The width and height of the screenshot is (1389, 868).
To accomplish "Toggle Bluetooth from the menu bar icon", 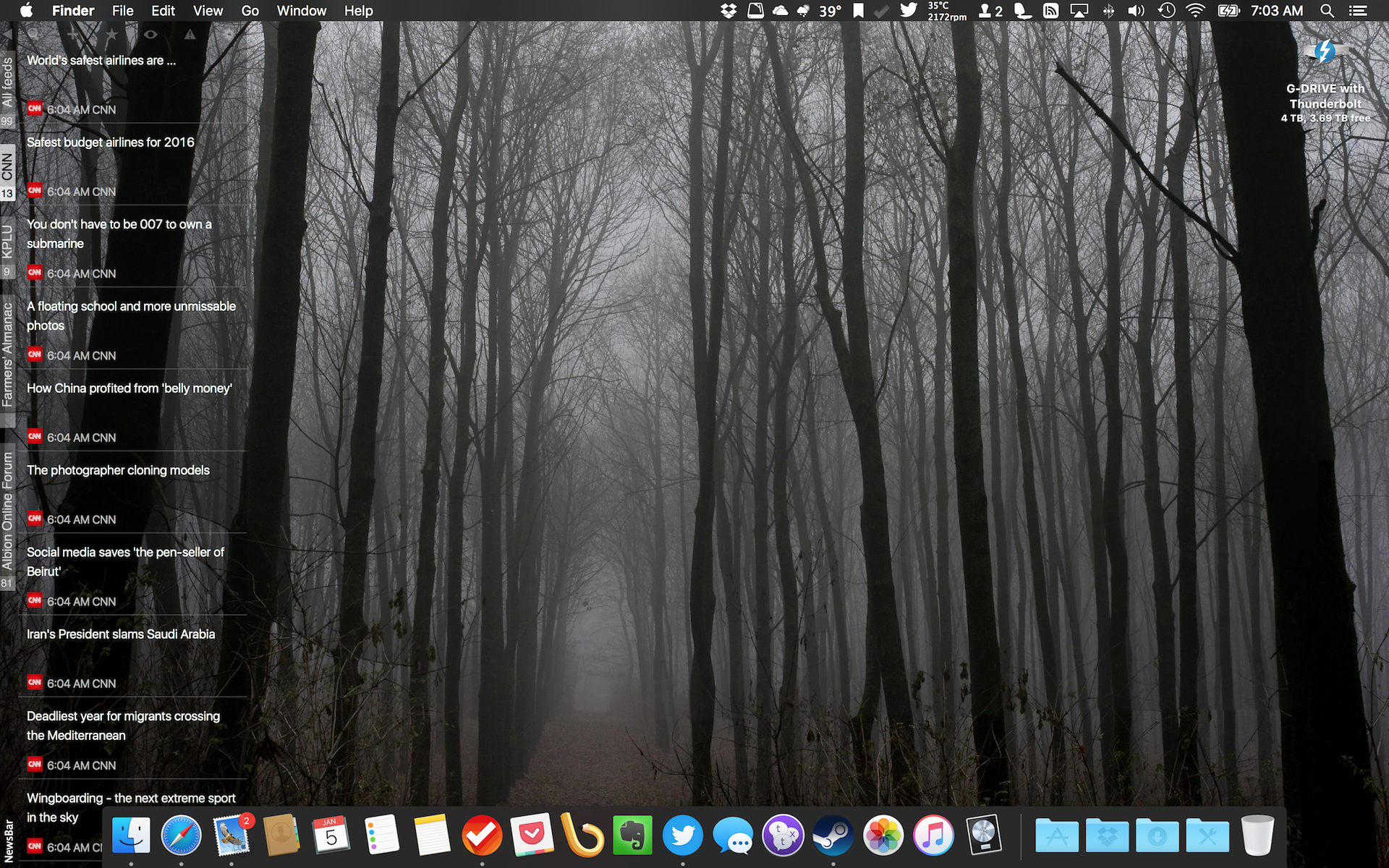I will click(x=1108, y=11).
